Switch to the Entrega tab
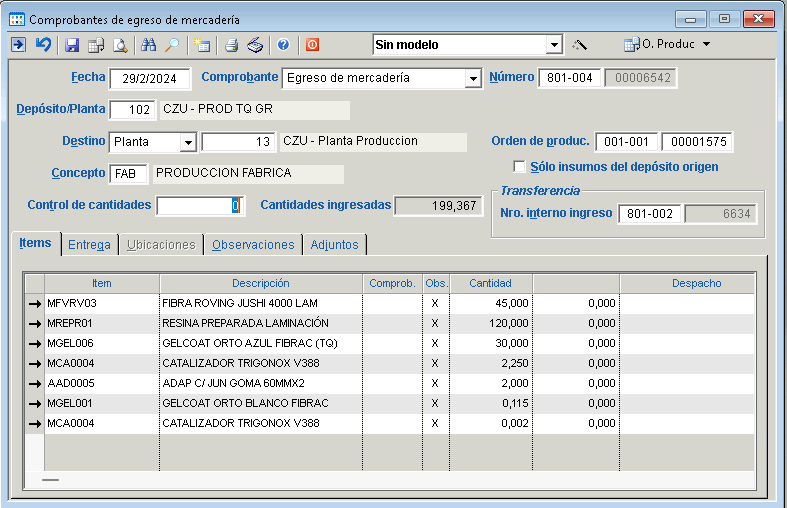Viewport: 787px width, 508px height. (x=89, y=245)
